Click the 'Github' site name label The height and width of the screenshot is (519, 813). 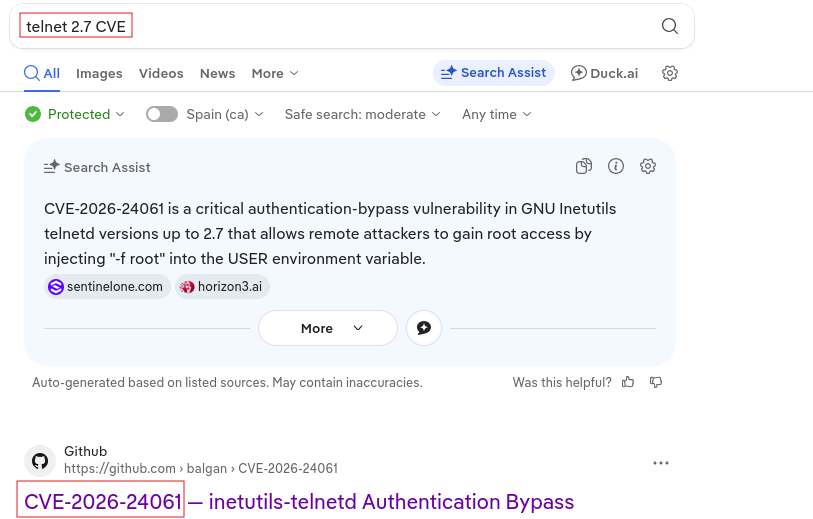coord(86,452)
